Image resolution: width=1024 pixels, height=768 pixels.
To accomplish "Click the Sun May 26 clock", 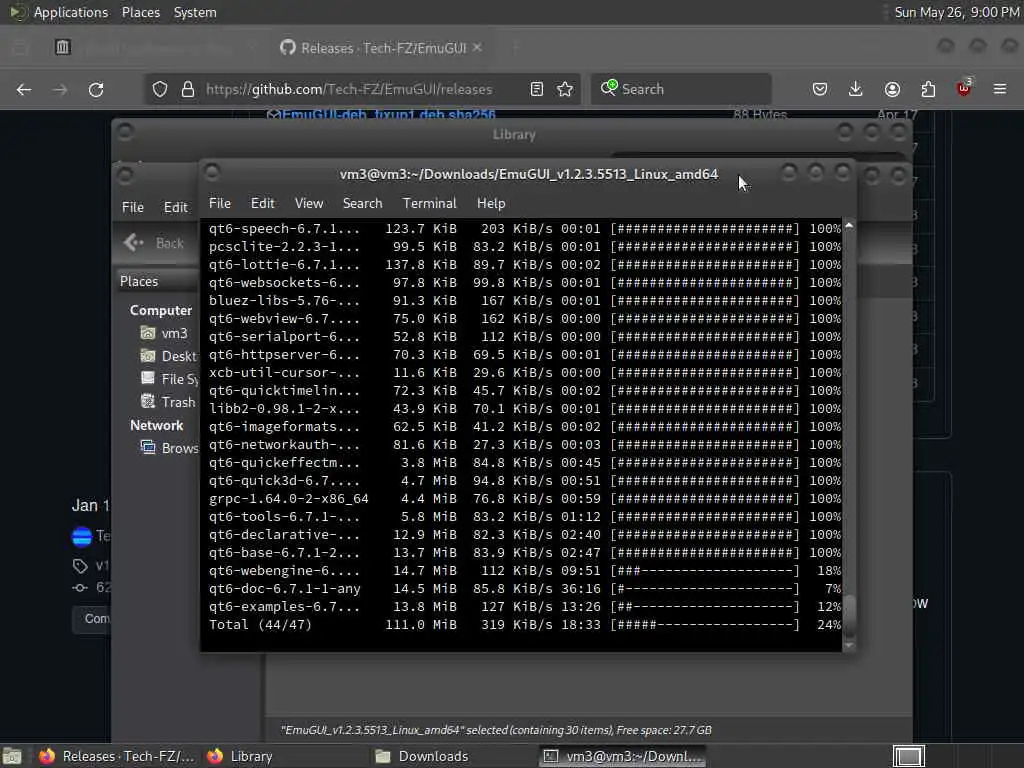I will [x=956, y=12].
